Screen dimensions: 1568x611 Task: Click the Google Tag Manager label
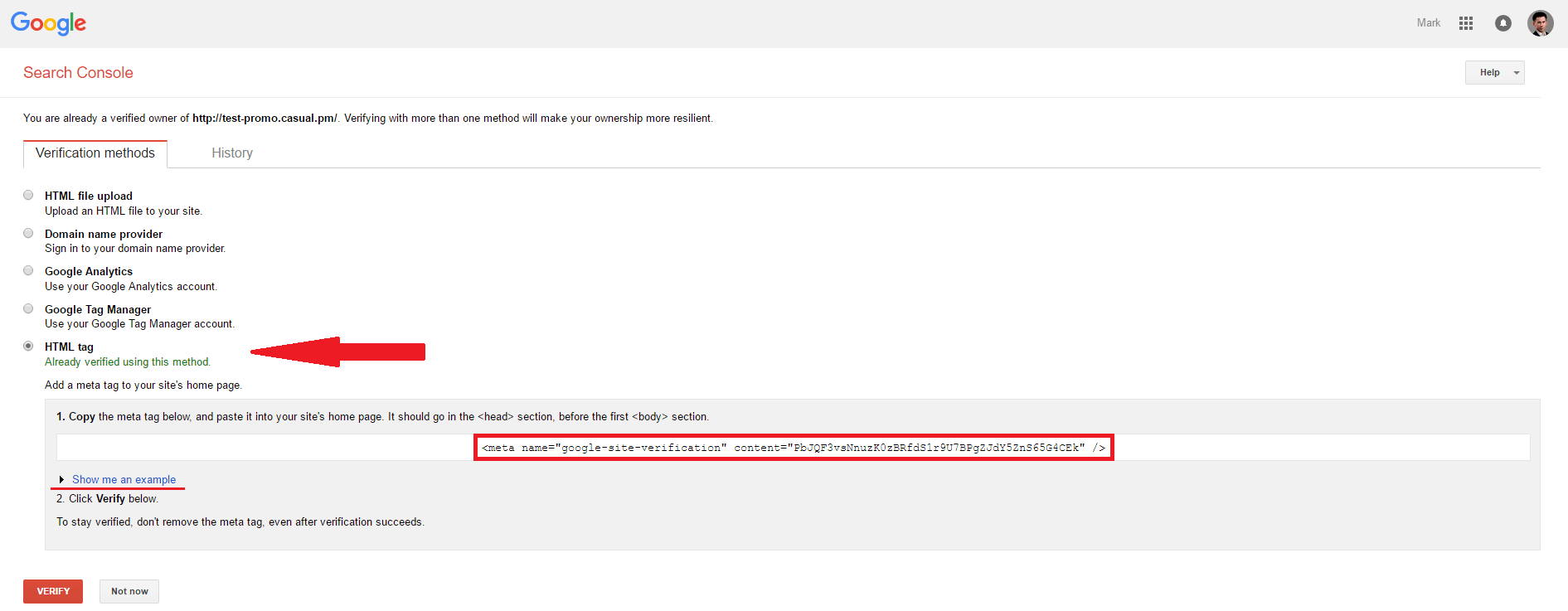coord(98,310)
